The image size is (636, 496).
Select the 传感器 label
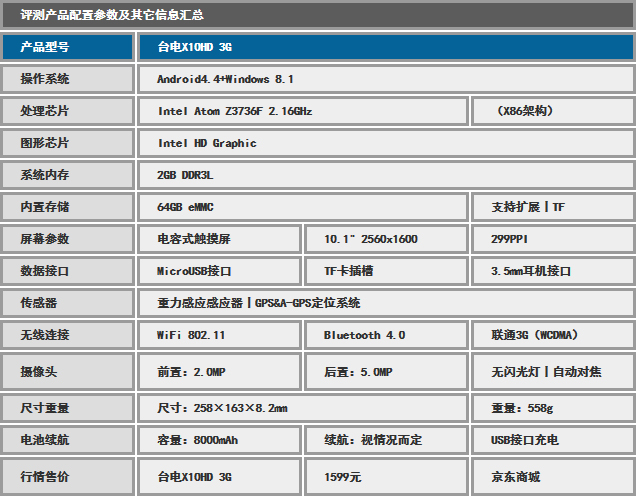68,303
